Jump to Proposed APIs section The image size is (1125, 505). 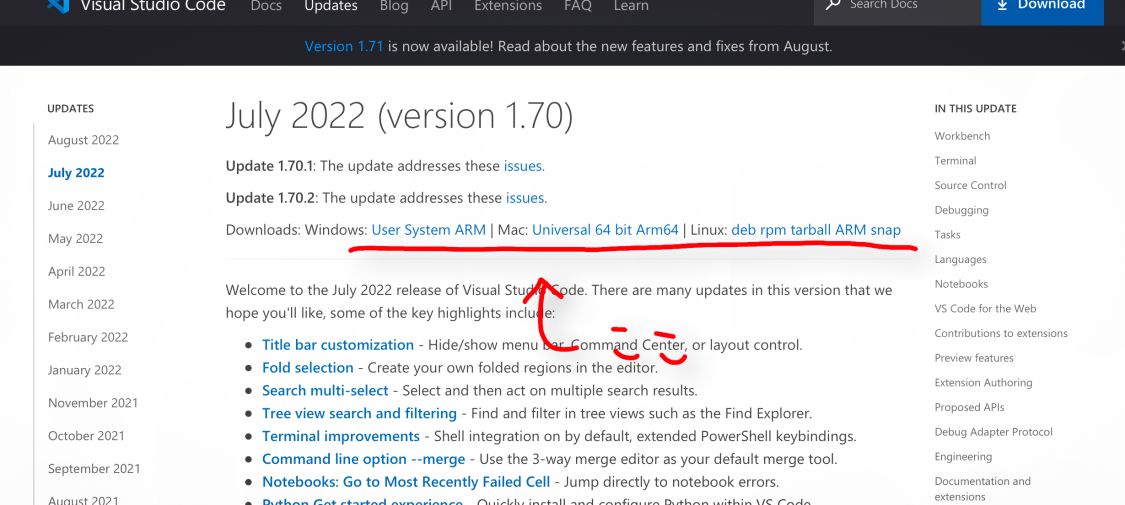[x=969, y=407]
